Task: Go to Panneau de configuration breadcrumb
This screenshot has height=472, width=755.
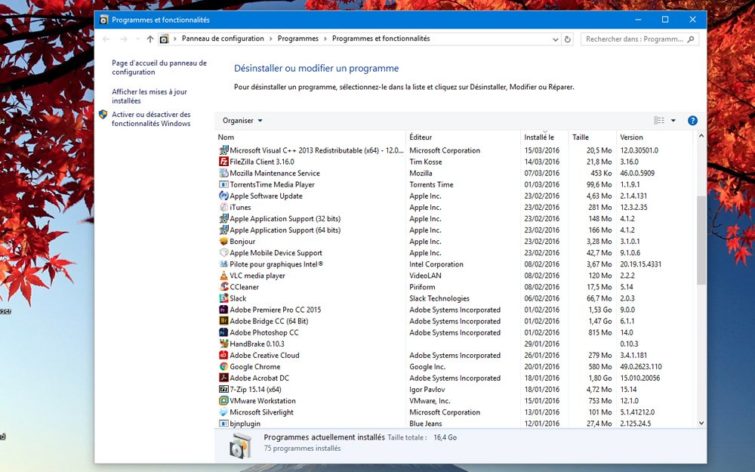Action: (223, 39)
